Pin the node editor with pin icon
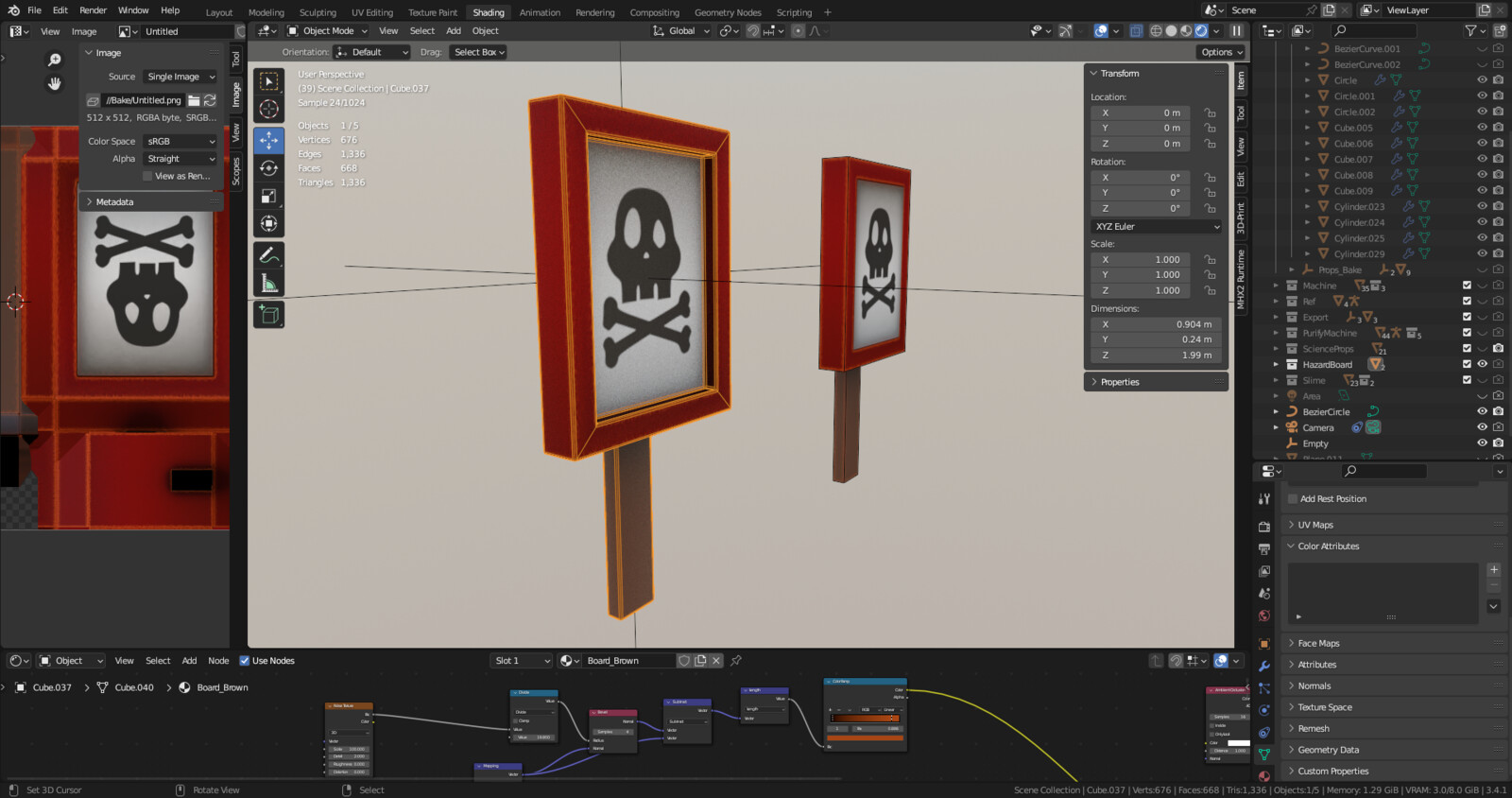 [x=736, y=661]
